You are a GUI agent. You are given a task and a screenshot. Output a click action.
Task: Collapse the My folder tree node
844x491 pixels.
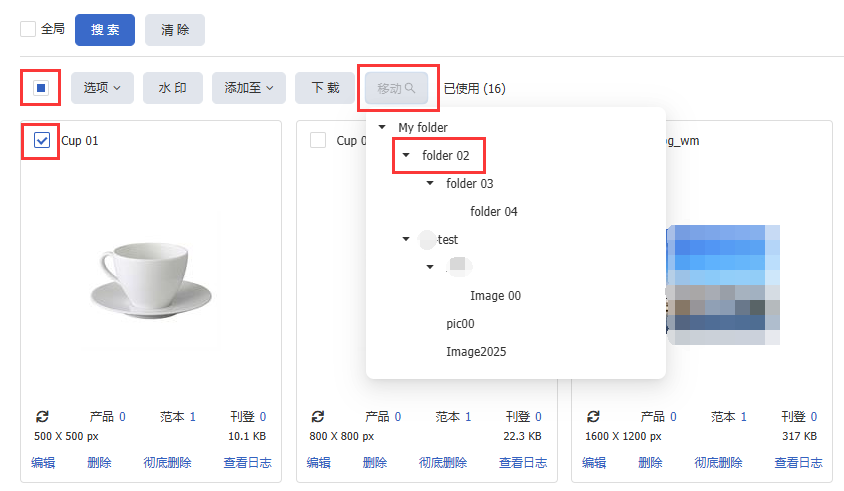tap(382, 127)
